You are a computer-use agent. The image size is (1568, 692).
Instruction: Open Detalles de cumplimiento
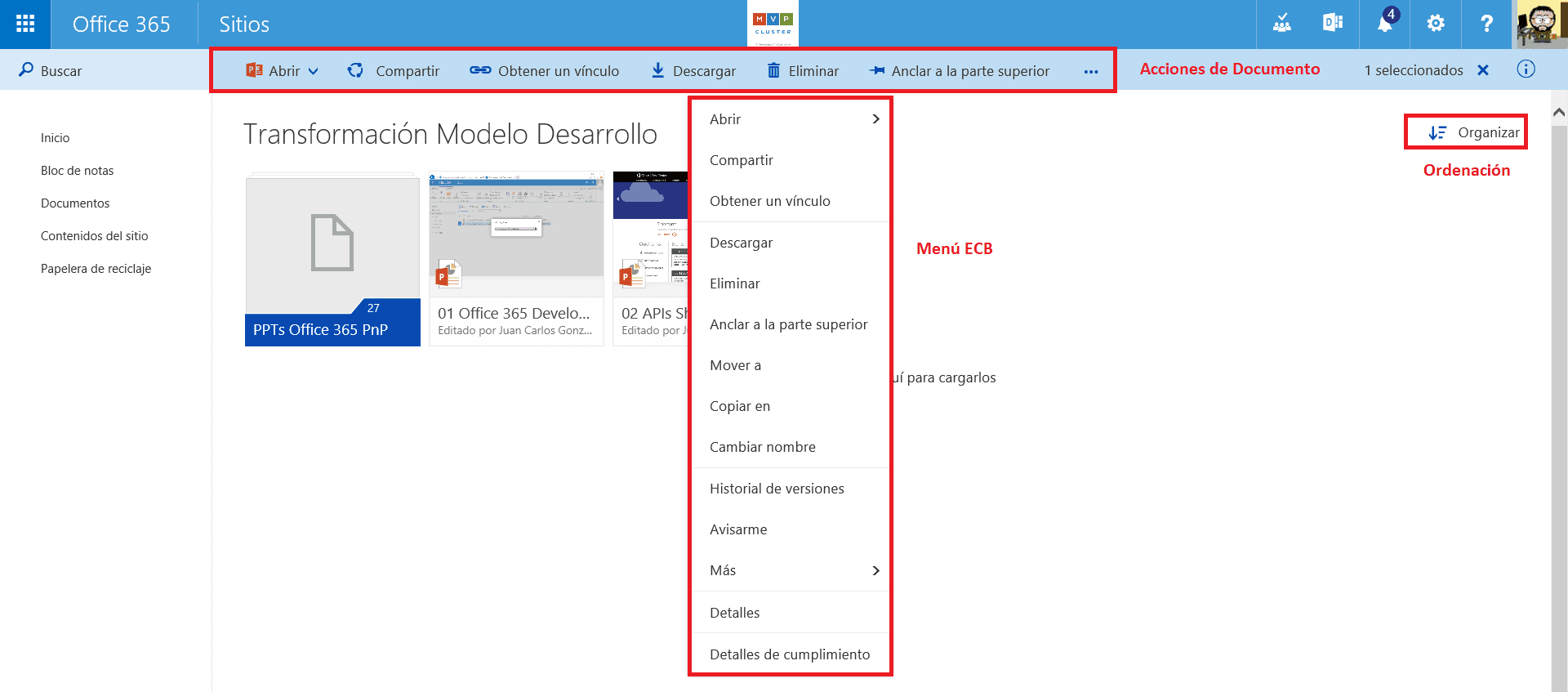click(791, 654)
